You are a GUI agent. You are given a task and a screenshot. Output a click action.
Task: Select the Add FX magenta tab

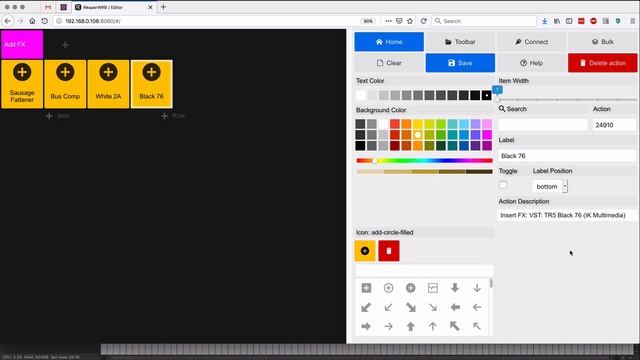(x=22, y=44)
